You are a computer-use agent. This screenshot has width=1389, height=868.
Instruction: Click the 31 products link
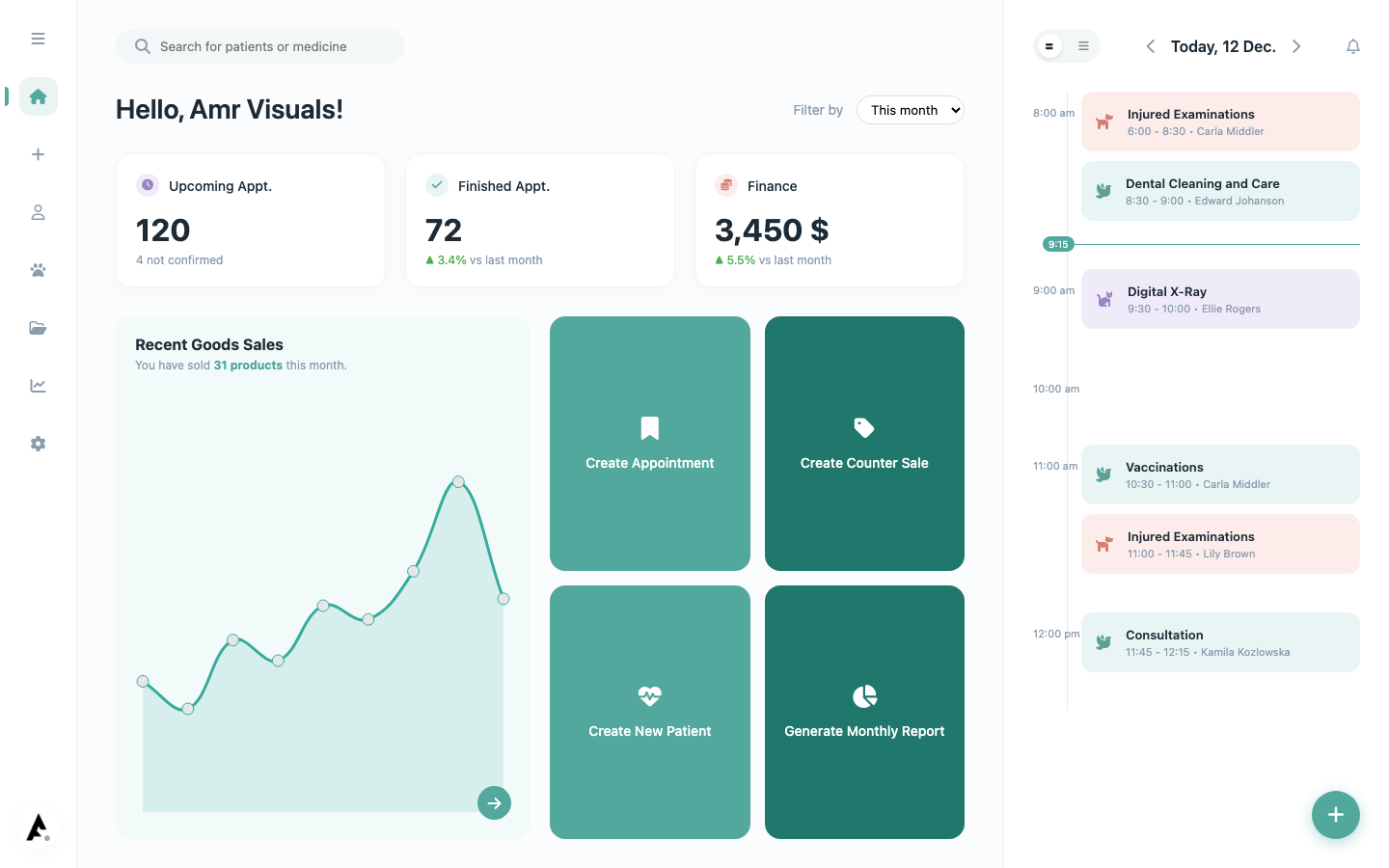click(248, 366)
